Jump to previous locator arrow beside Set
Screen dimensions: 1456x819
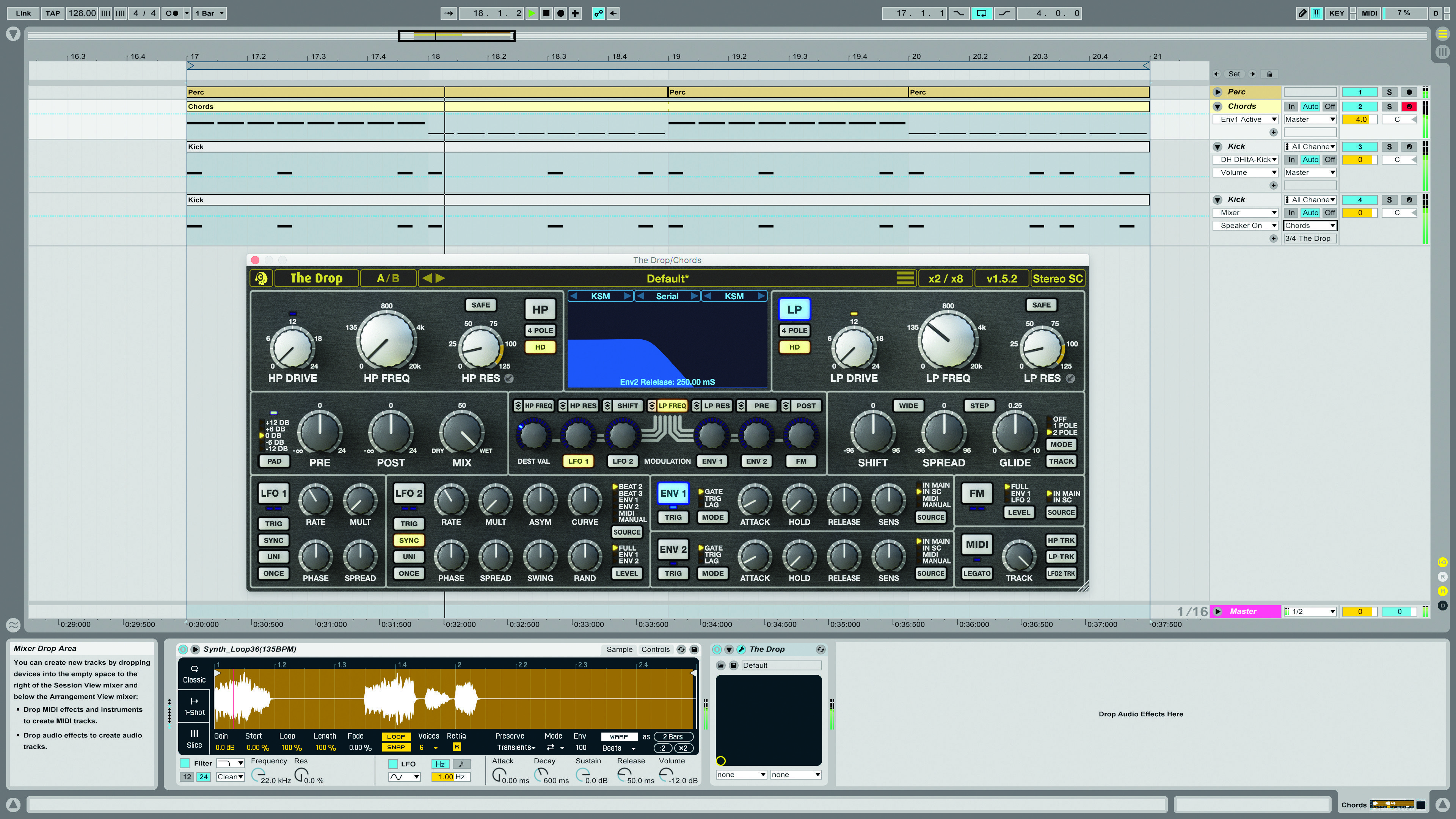click(1217, 74)
